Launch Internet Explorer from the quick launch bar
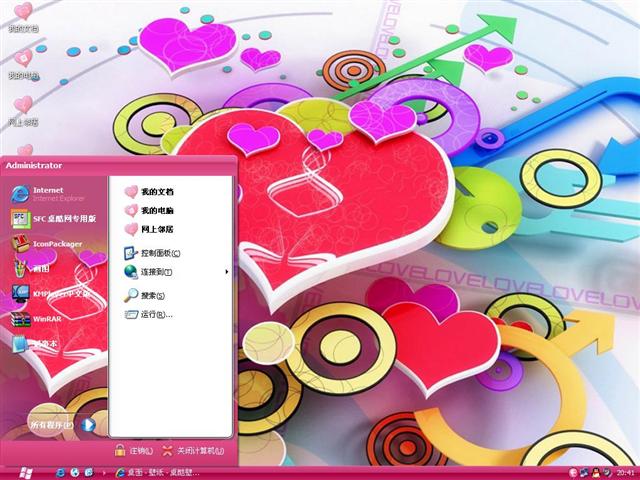 coord(61,473)
